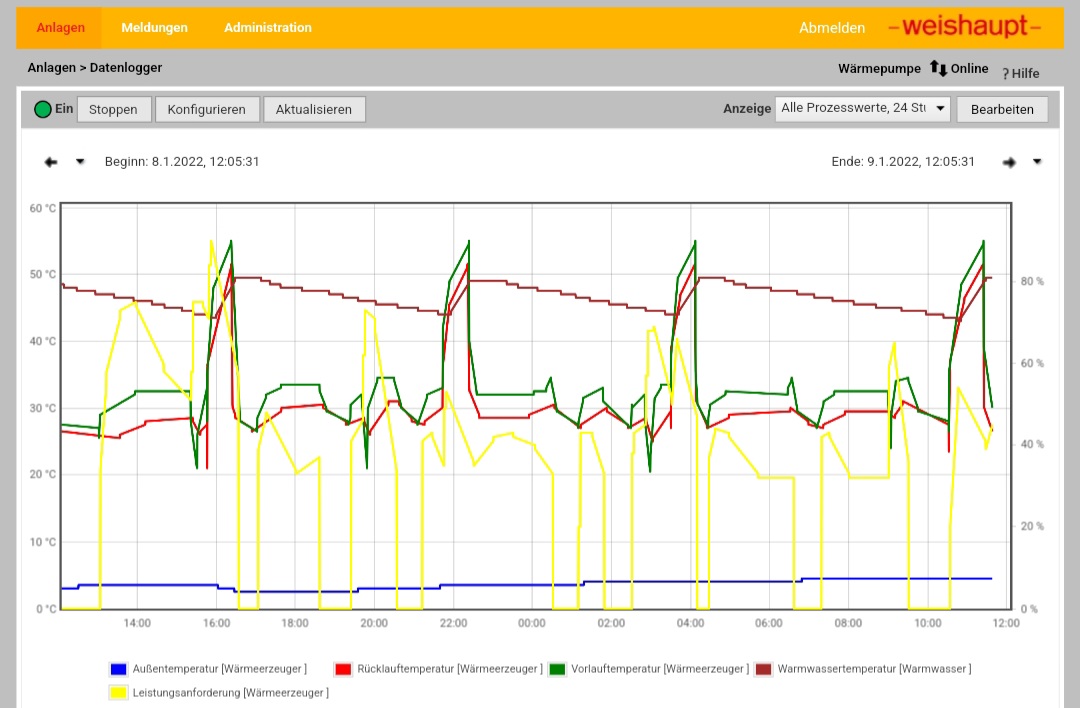Screen dimensions: 1080x708
Task: Toggle the blue Außentemperatur legend swatch
Action: coord(119,669)
